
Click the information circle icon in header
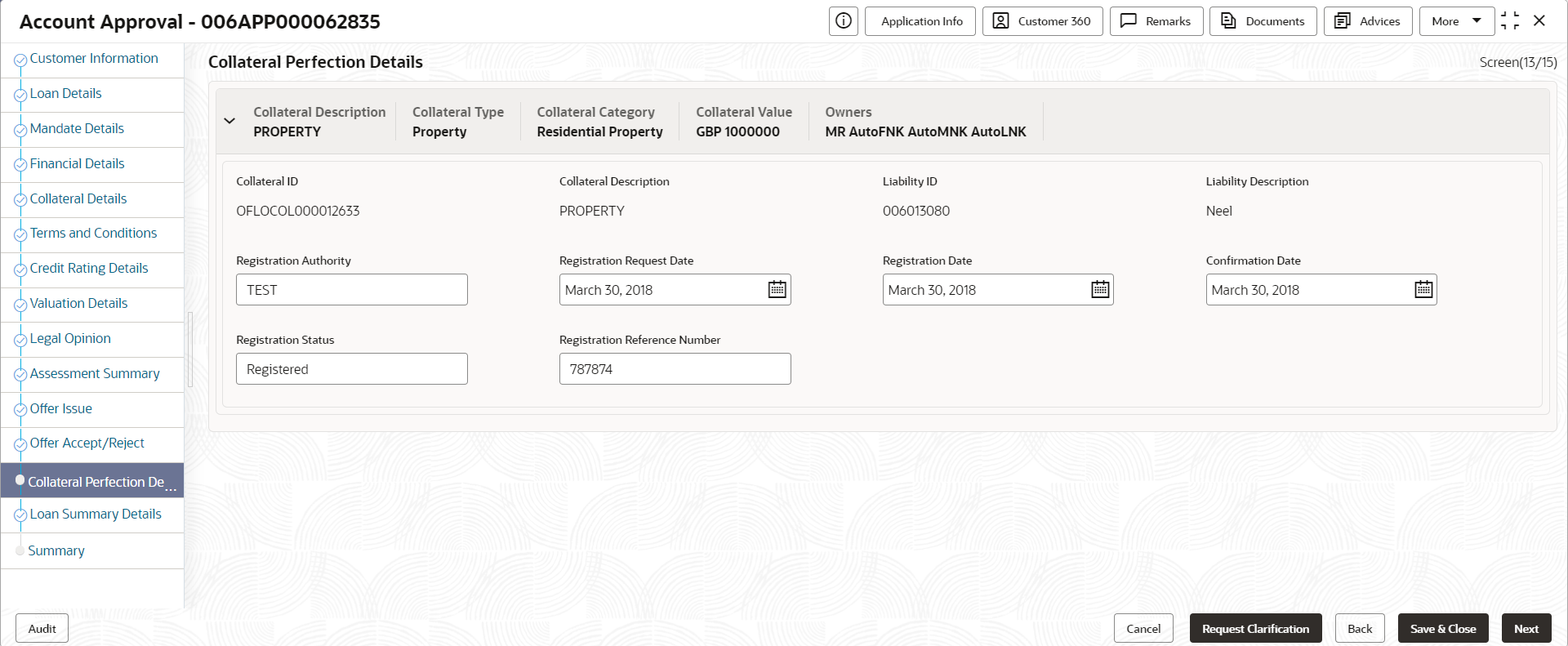(843, 21)
